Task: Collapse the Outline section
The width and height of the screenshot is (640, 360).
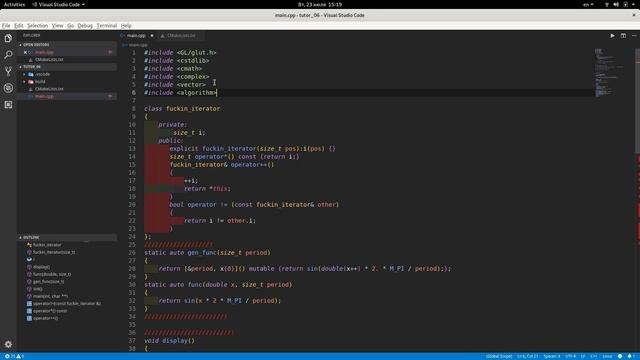Action: pos(67,237)
